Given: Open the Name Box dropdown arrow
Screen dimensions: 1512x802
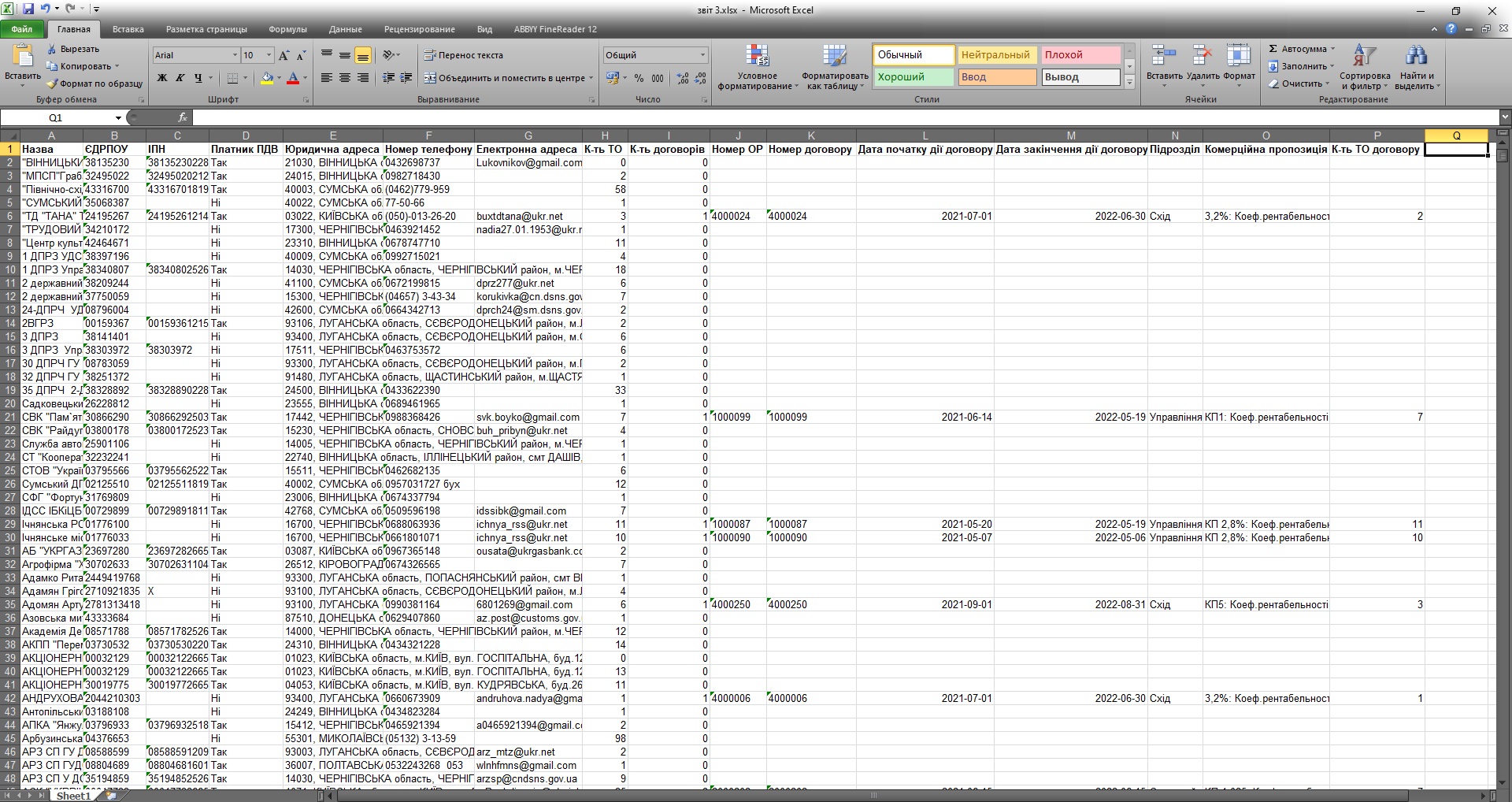Looking at the screenshot, I should click(x=118, y=118).
